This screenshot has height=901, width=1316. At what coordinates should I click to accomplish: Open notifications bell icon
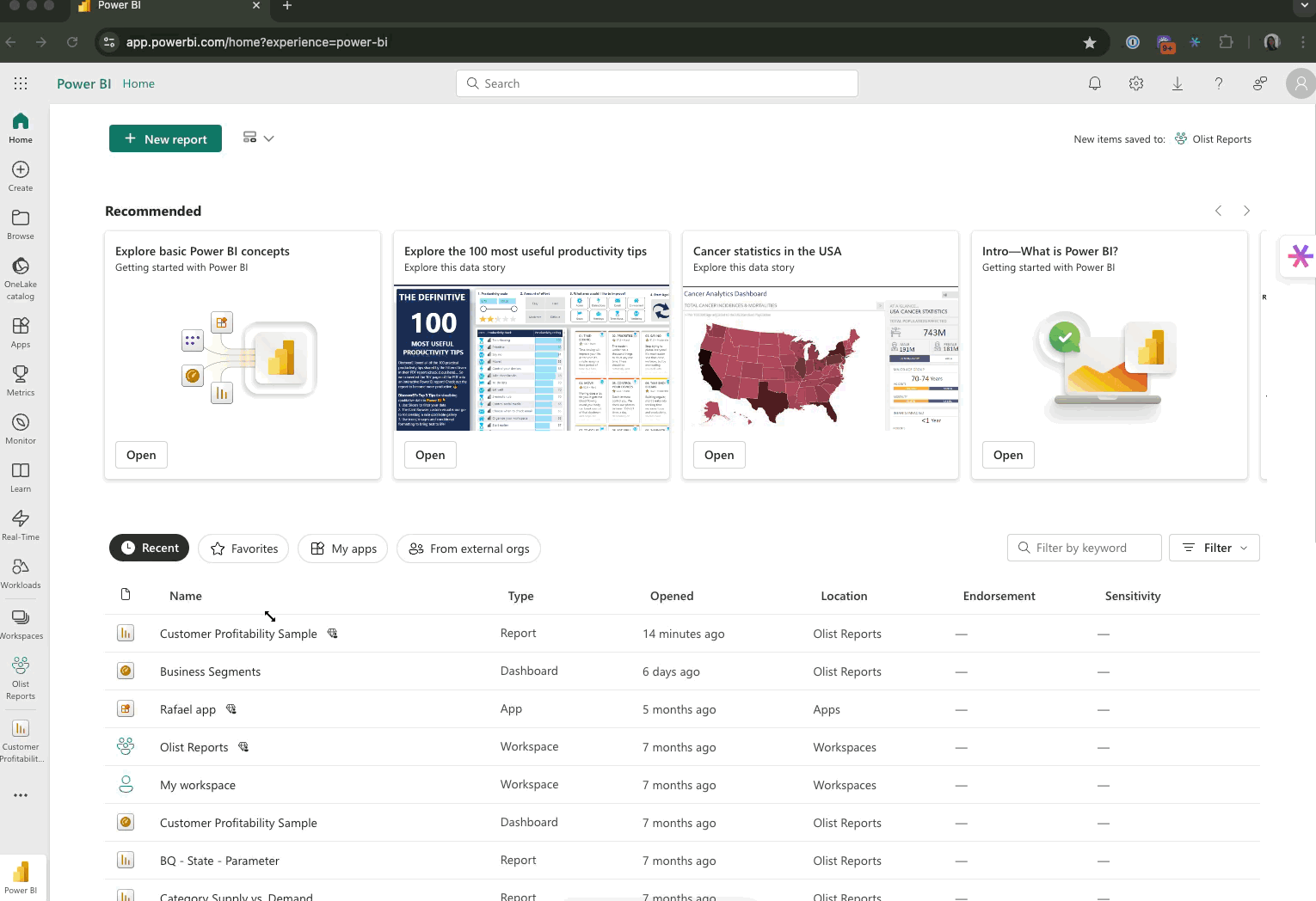(1095, 83)
